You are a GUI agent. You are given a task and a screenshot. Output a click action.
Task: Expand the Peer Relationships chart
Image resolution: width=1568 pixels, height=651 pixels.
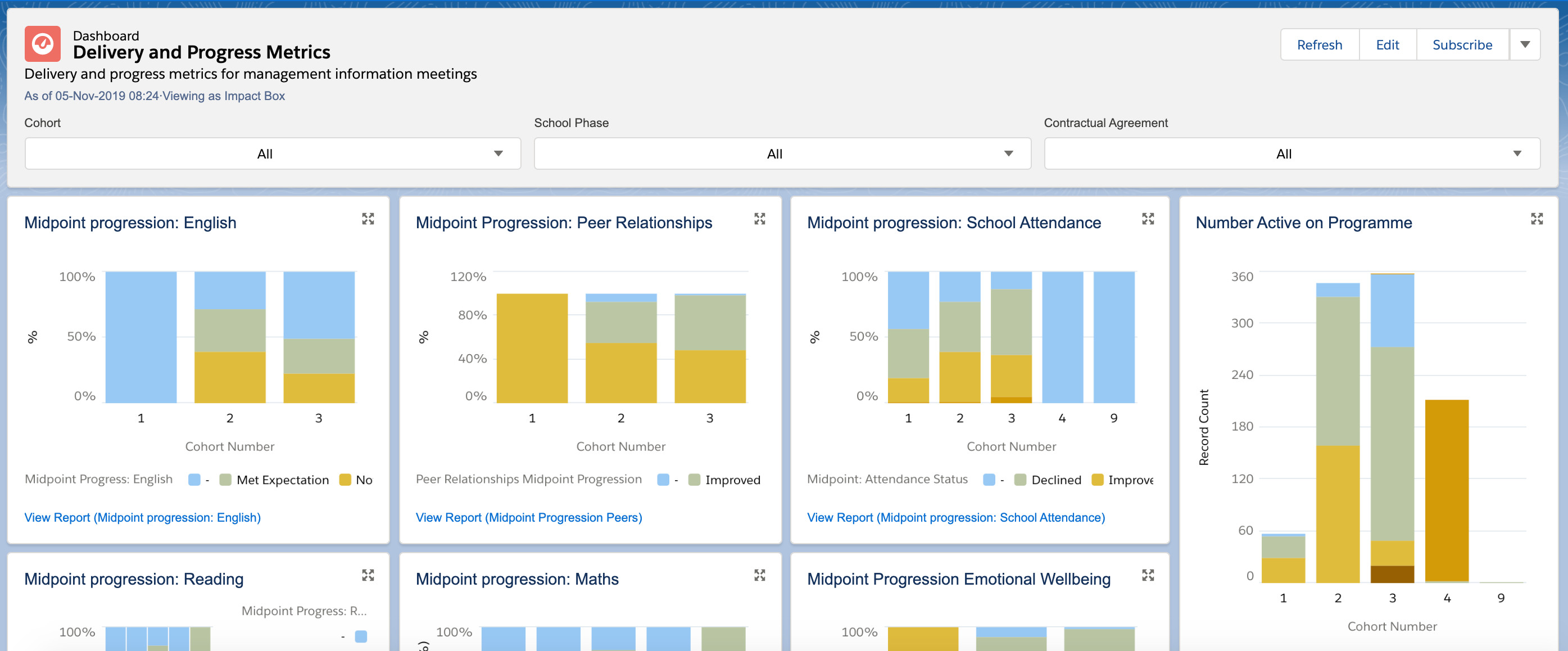pyautogui.click(x=759, y=219)
